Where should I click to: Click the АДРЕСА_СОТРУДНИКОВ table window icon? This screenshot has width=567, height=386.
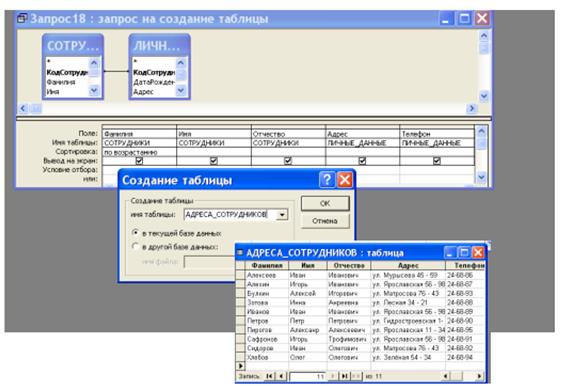pos(240,253)
